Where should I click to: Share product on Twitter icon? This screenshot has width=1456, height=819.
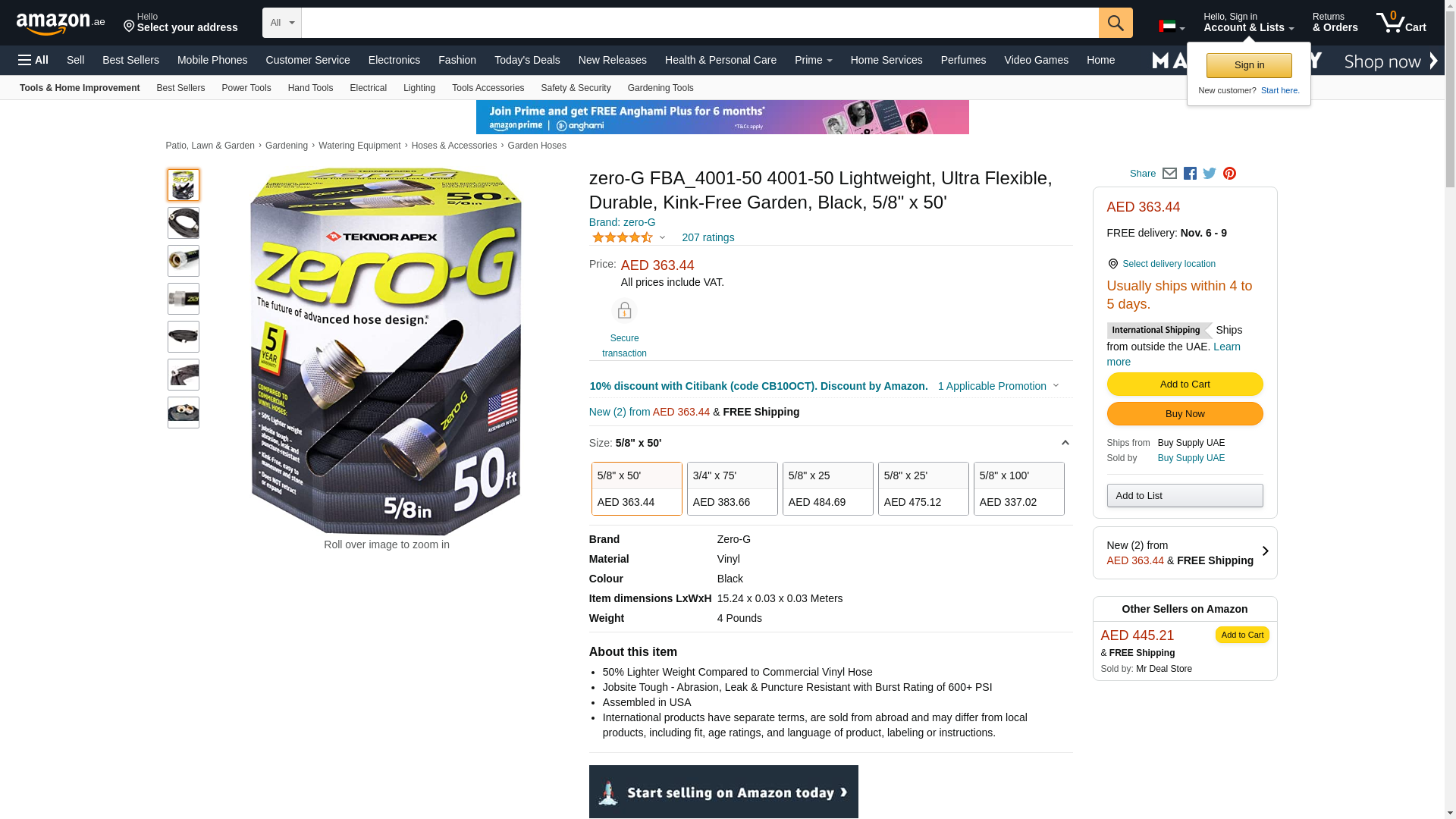tap(1210, 174)
